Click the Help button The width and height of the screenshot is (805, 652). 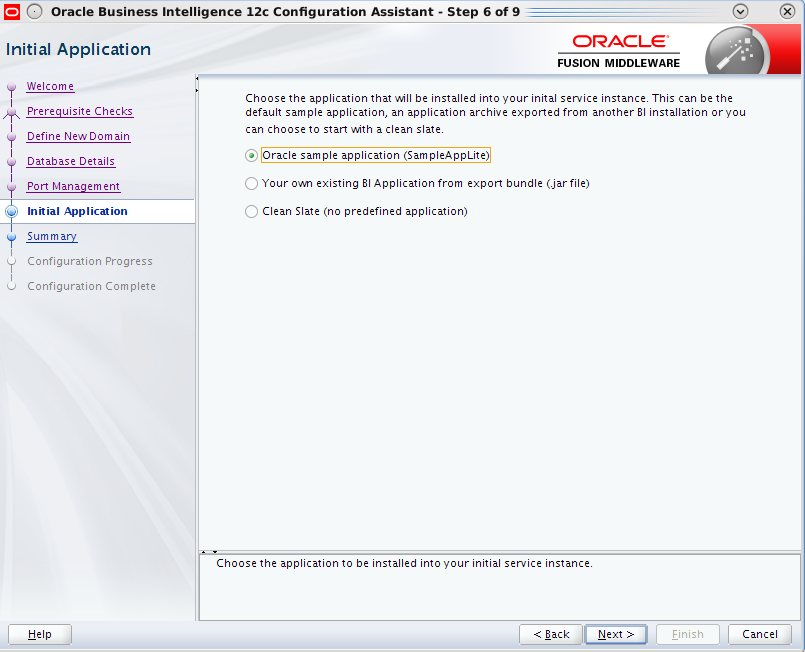(40, 635)
